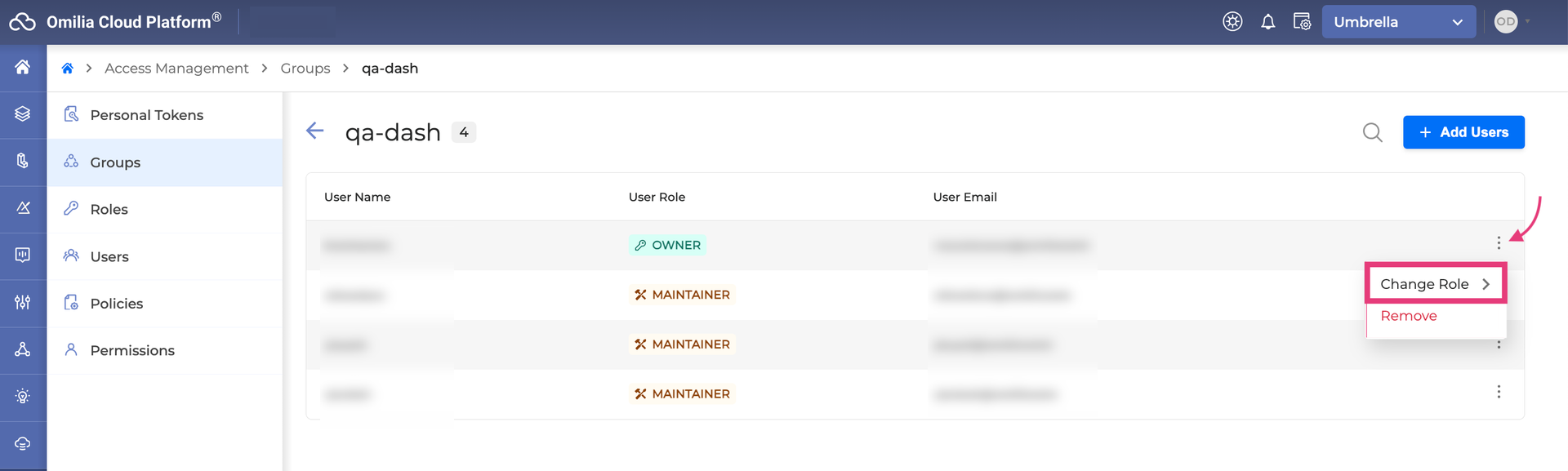Select Remove from the context menu
Image resolution: width=1568 pixels, height=471 pixels.
pyautogui.click(x=1409, y=316)
